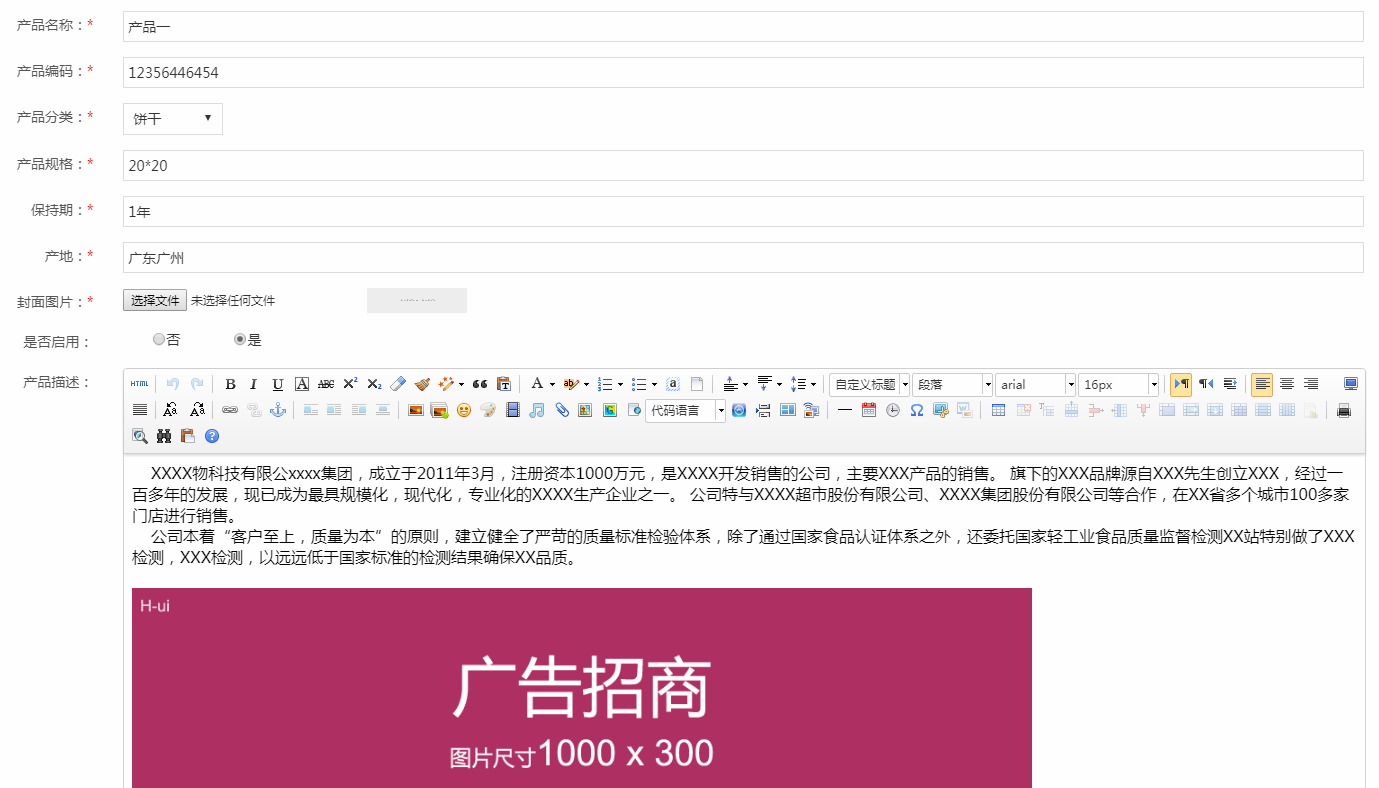This screenshot has width=1379, height=788.
Task: Insert a blockquote with quote icon
Action: 480,384
